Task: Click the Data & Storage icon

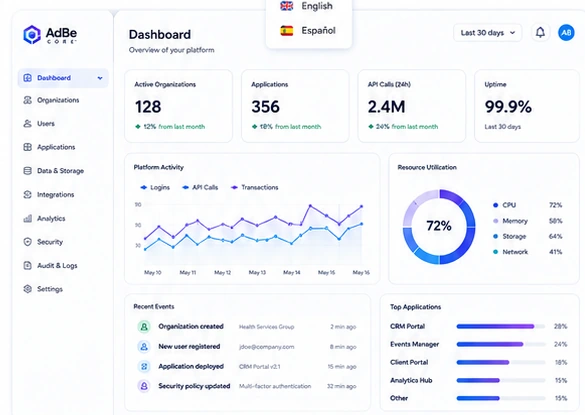Action: point(27,171)
